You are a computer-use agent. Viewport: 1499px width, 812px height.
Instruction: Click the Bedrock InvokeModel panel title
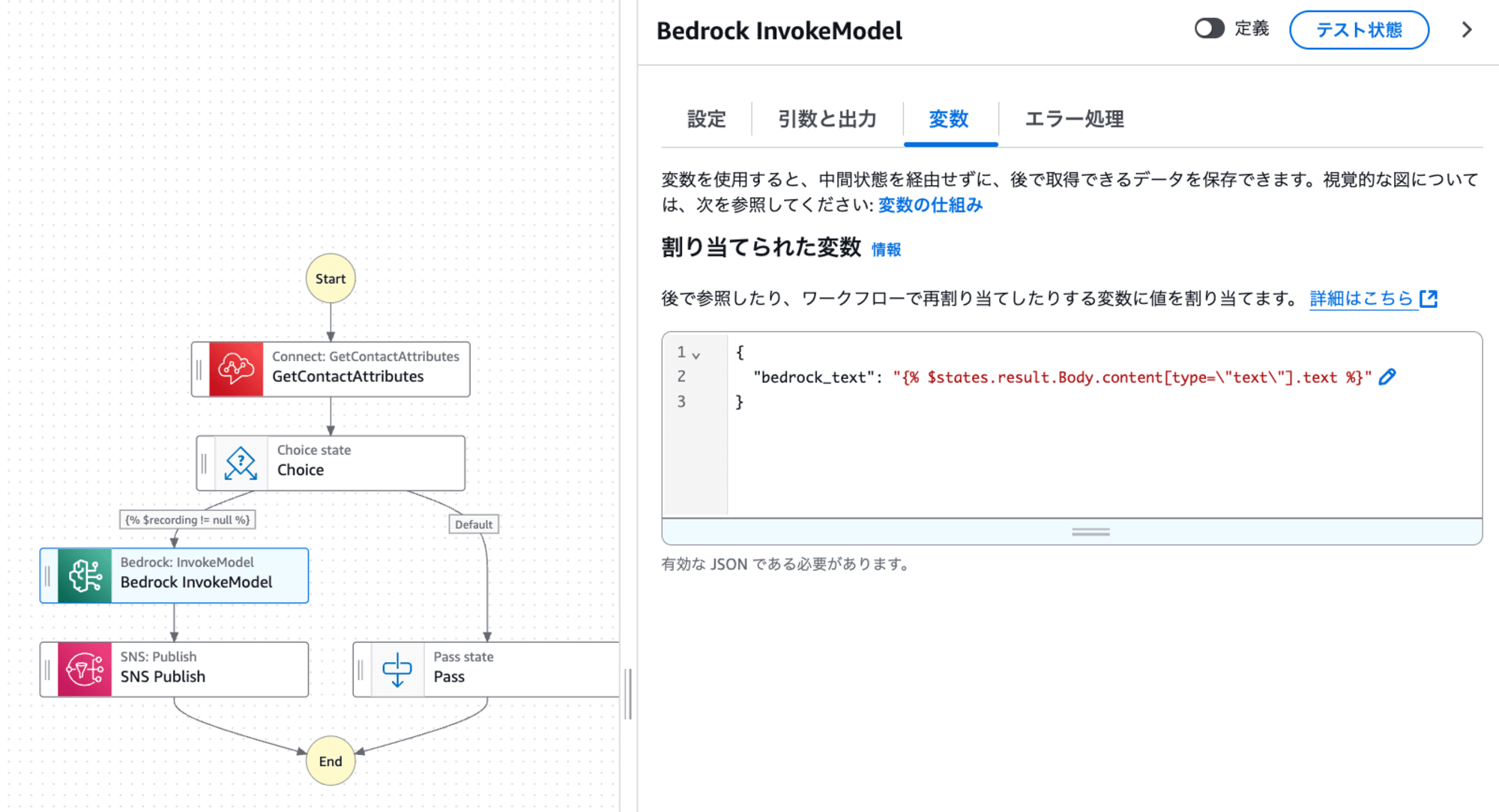click(x=779, y=31)
